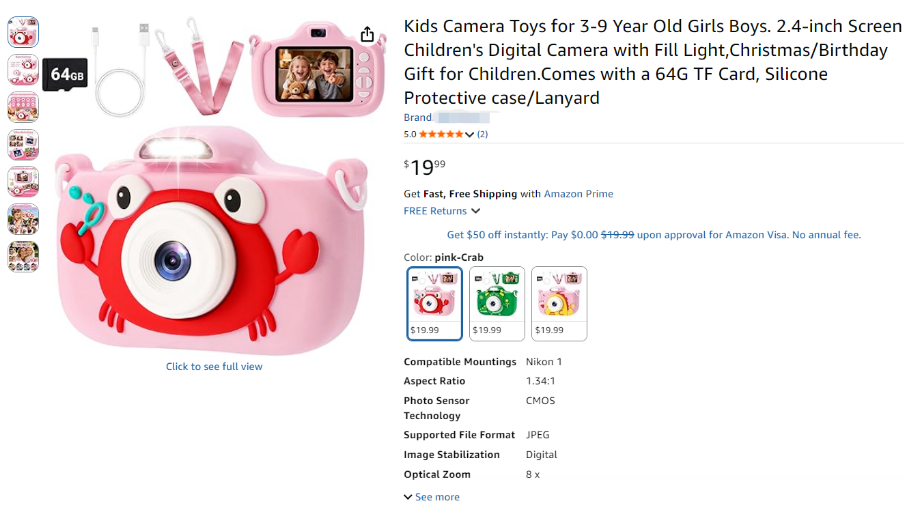This screenshot has height=512, width=904.
Task: Click to see full view link
Action: click(214, 367)
